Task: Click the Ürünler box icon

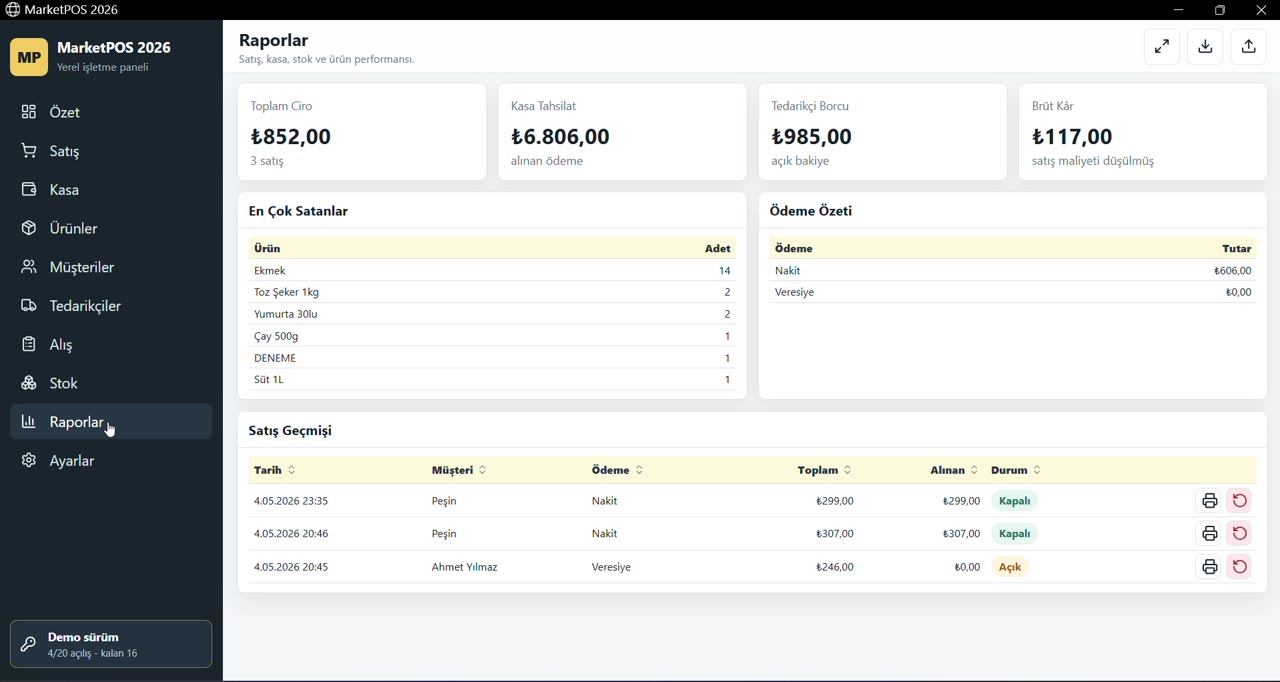Action: [x=29, y=228]
